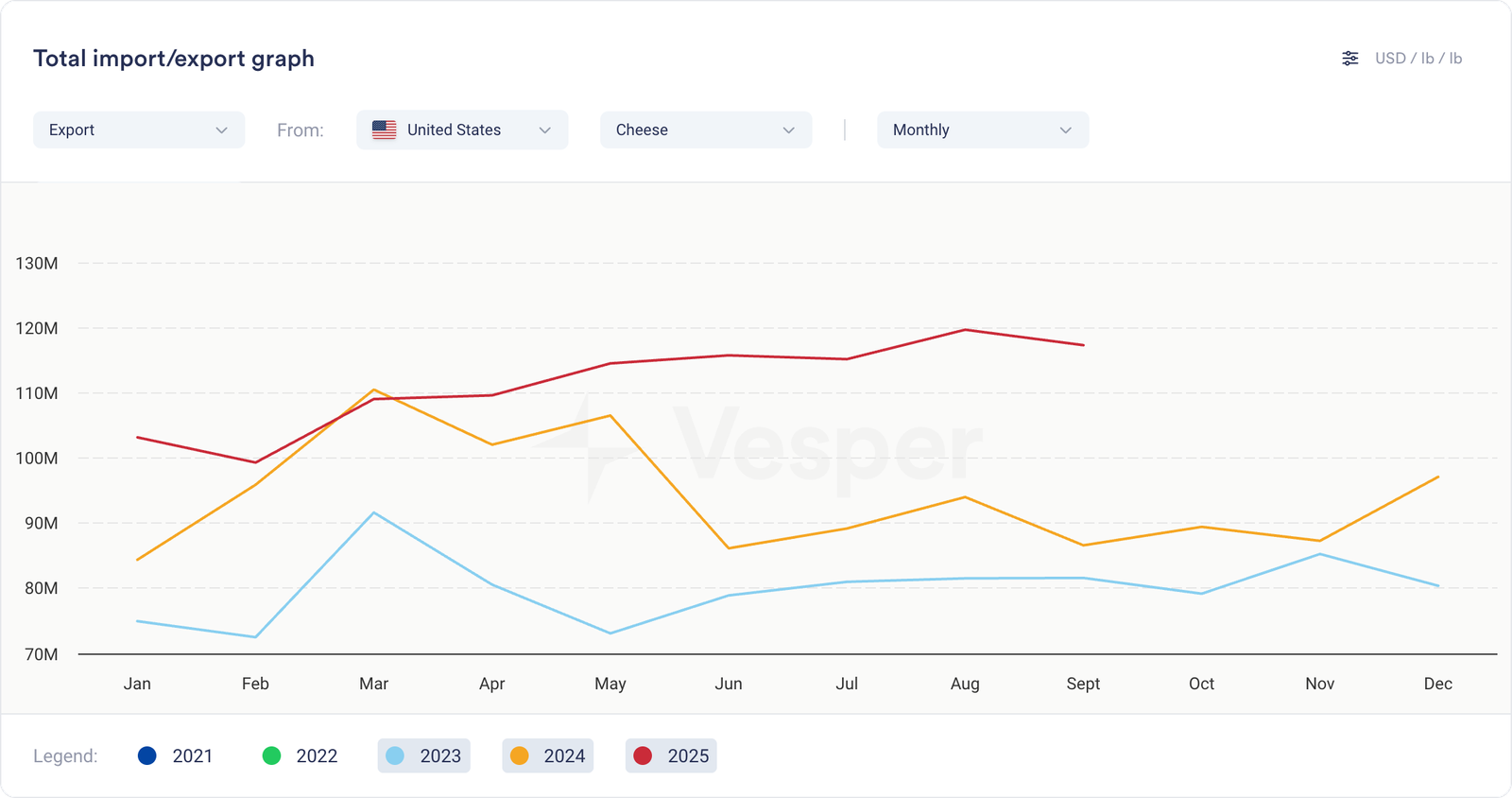Click the orange line's Mar peak point
Image resolution: width=1512 pixels, height=798 pixels.
pos(374,390)
